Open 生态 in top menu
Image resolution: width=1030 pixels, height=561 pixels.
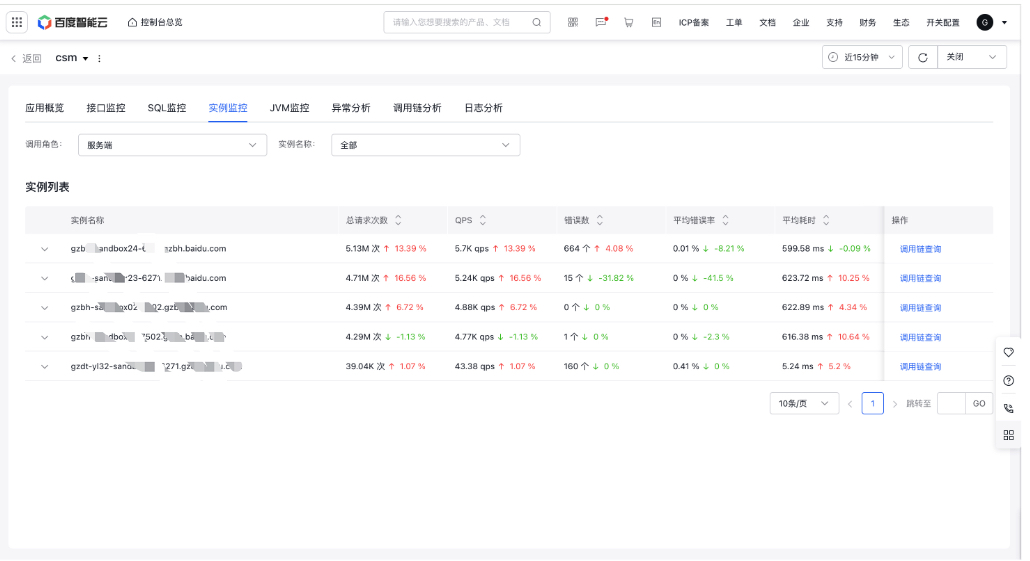click(x=901, y=22)
